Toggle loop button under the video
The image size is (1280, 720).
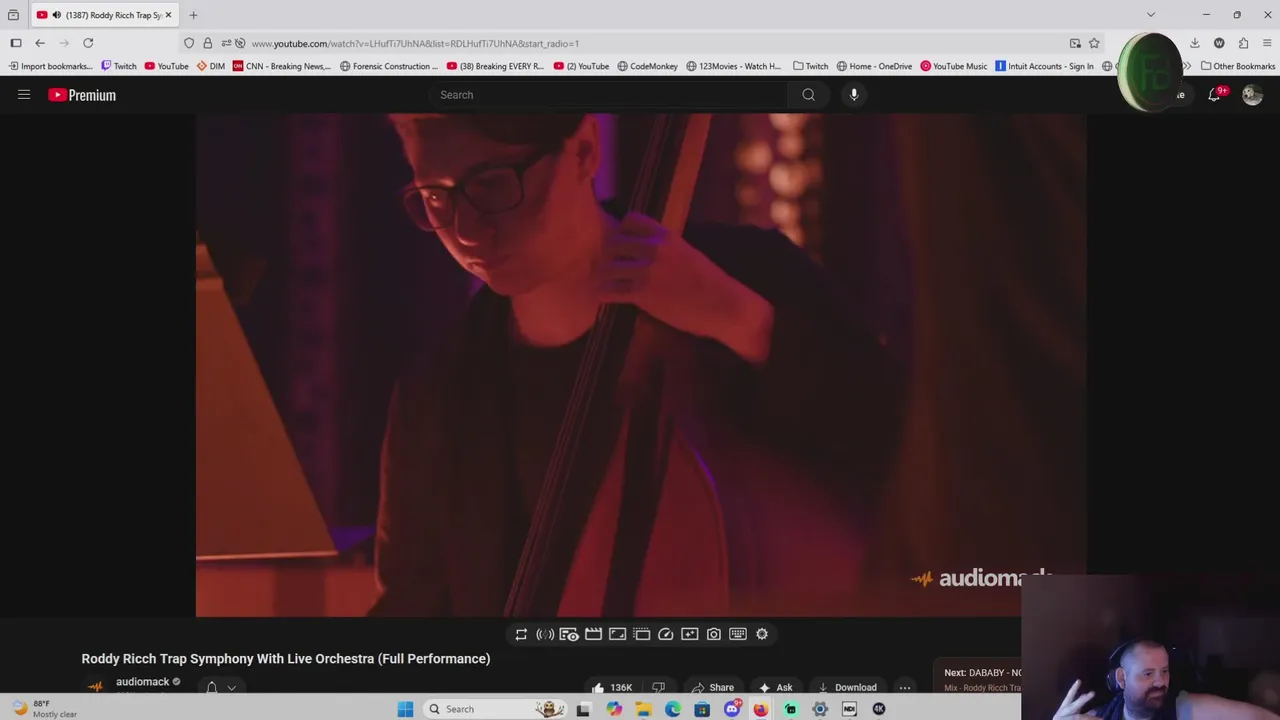click(521, 634)
